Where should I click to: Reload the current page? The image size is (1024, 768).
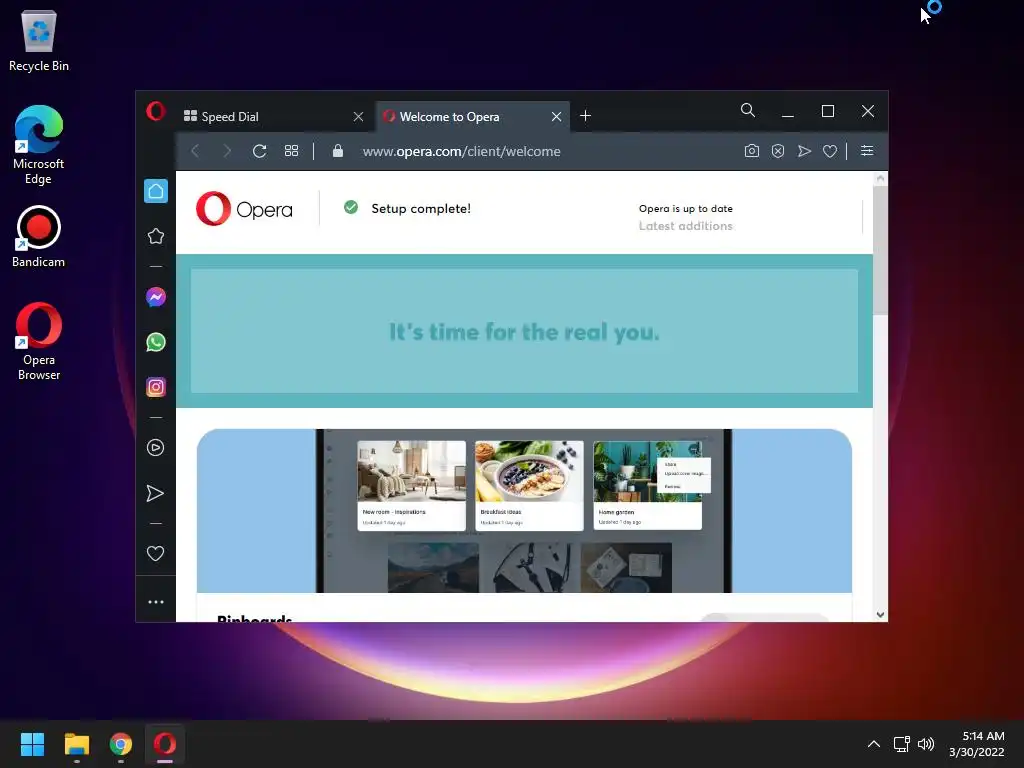(259, 152)
